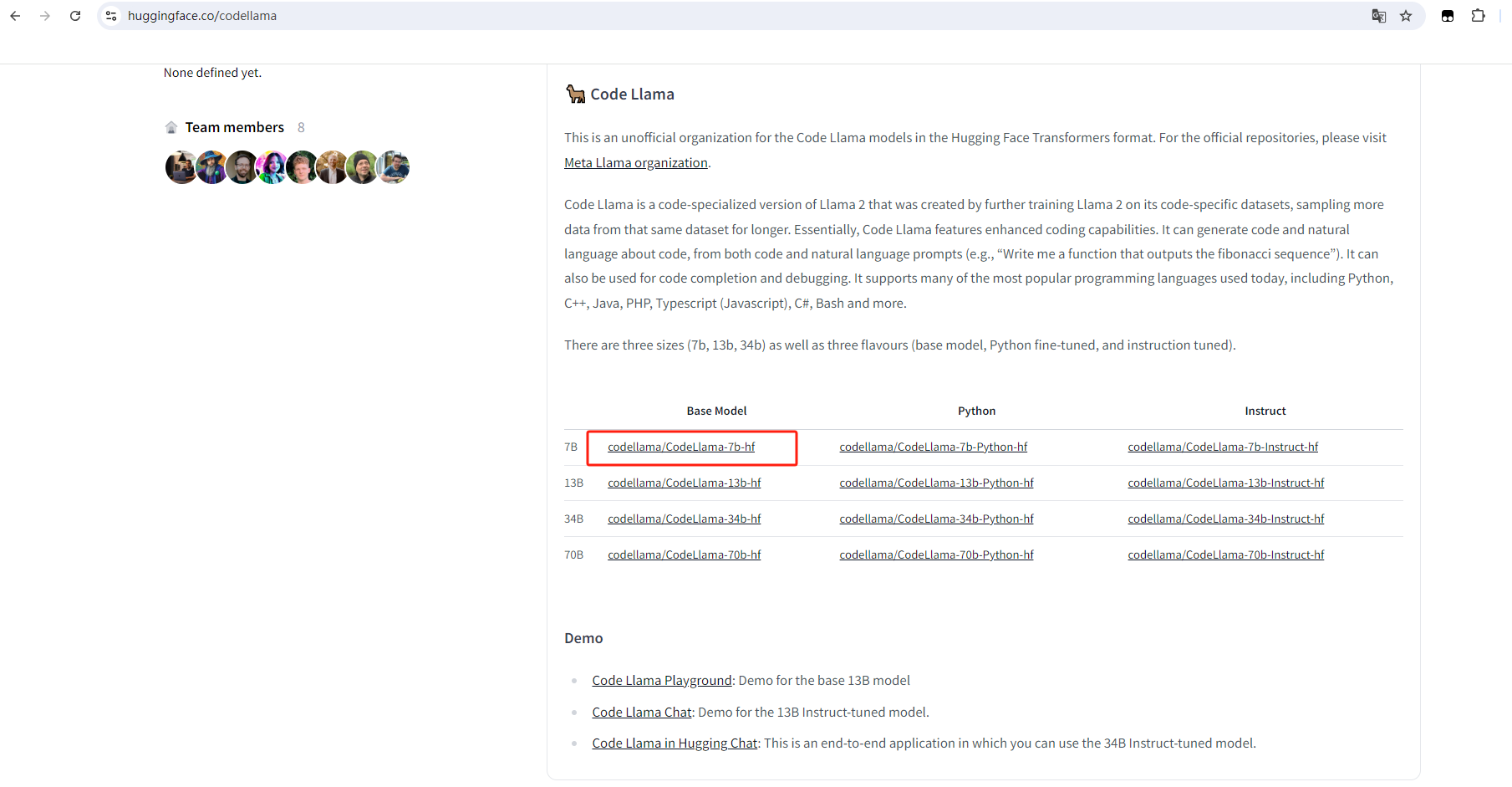Viewport: 1512px width, 787px height.
Task: Open the avatar of man in brown blazer
Action: click(332, 167)
